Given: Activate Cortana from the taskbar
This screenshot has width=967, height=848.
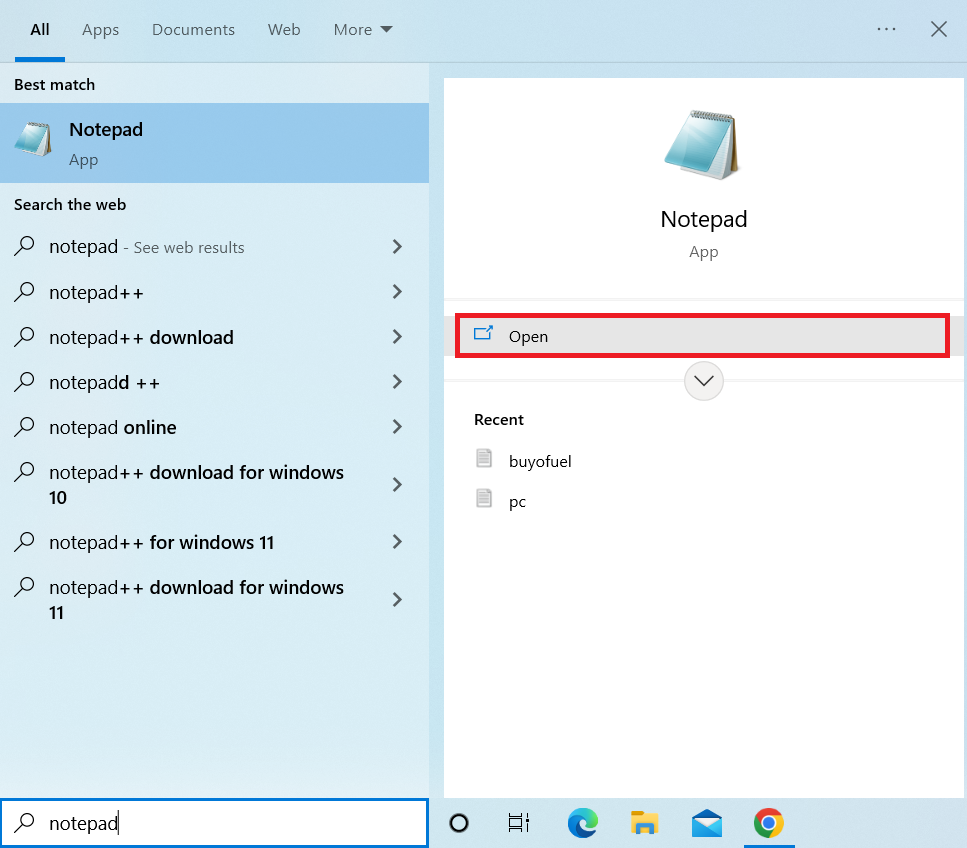Looking at the screenshot, I should (x=458, y=823).
